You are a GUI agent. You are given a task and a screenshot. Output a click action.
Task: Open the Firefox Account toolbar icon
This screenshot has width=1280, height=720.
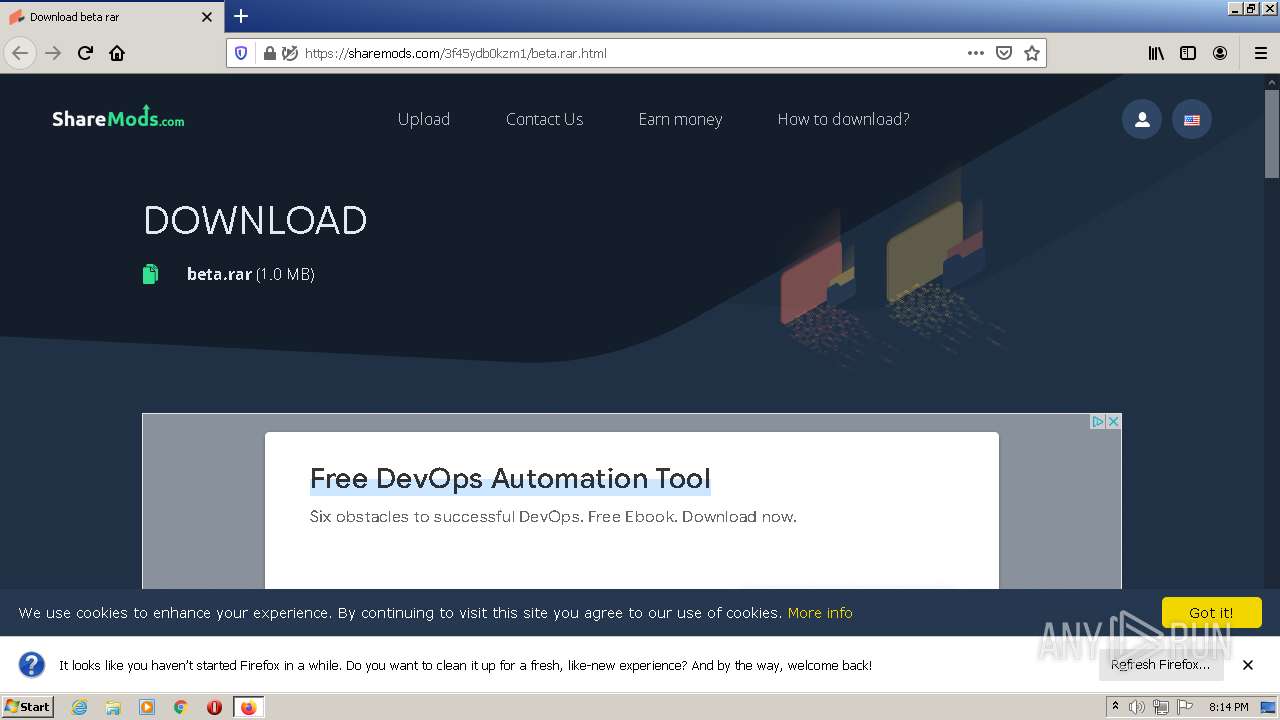pyautogui.click(x=1220, y=53)
